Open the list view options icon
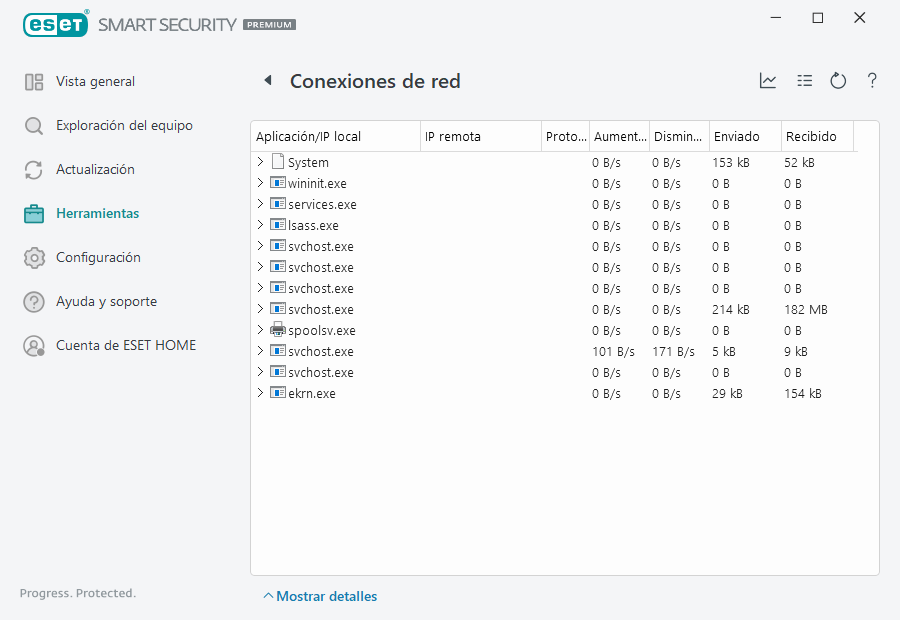Viewport: 900px width, 620px height. point(804,81)
